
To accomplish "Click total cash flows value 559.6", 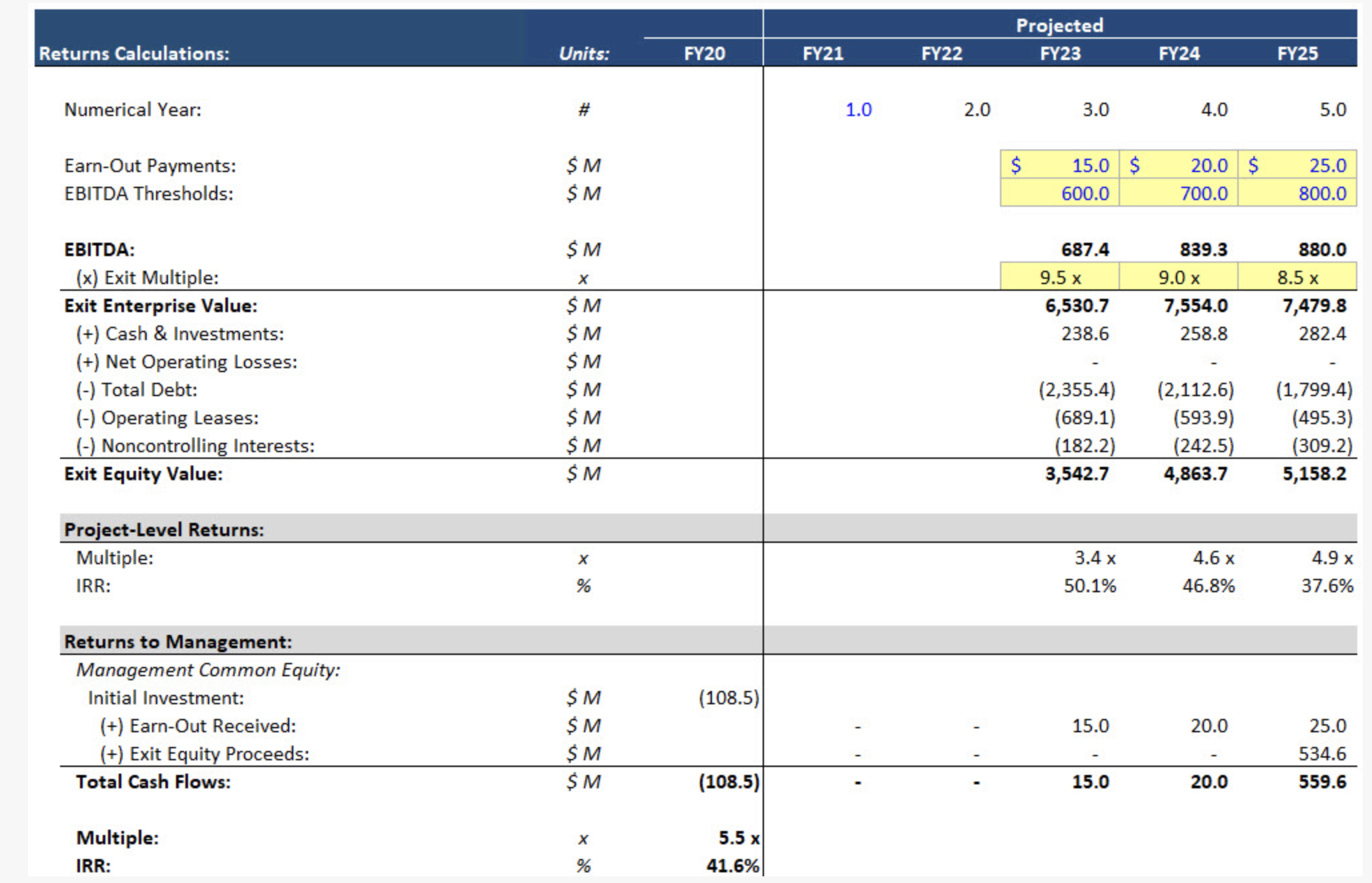I will coord(1322,782).
